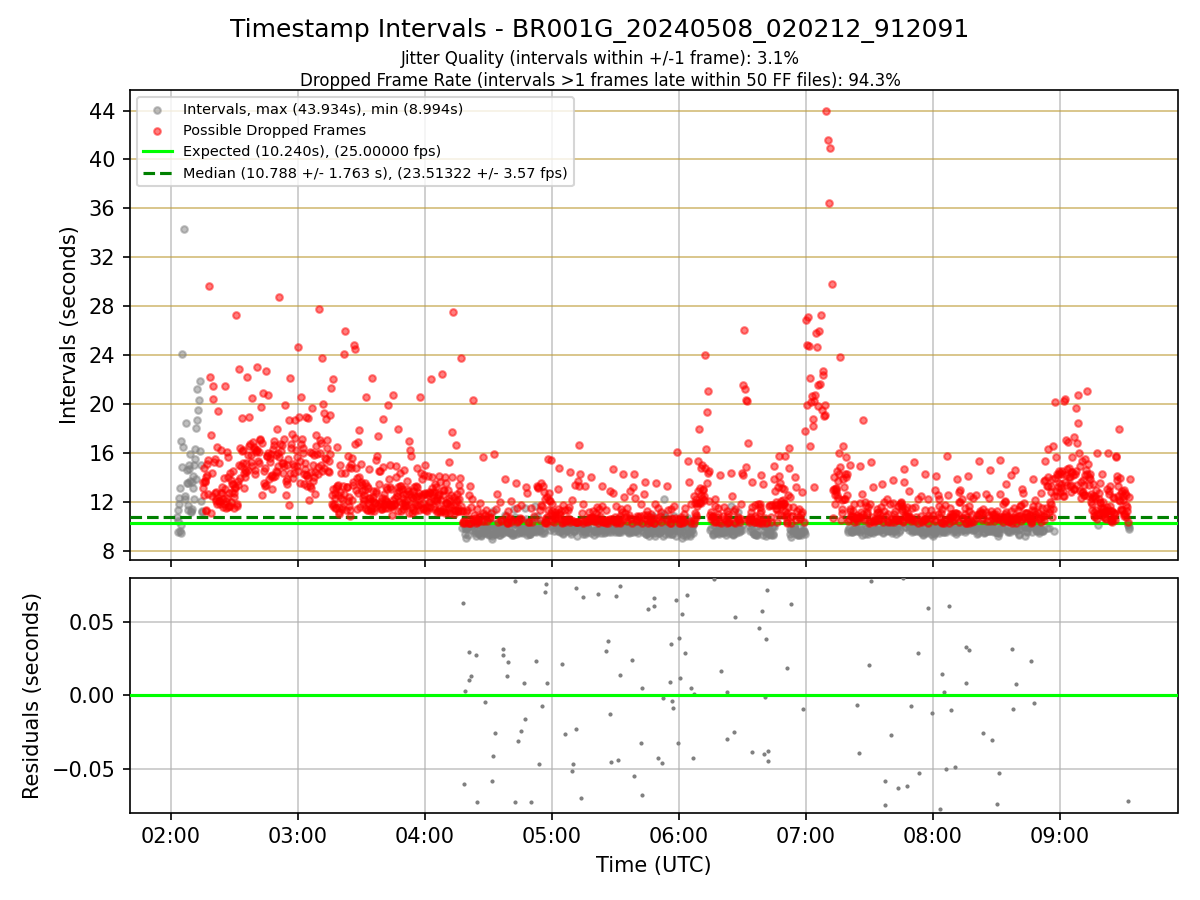This screenshot has width=1200, height=900.
Task: Select the topmost red point near 44 seconds
Action: [826, 111]
